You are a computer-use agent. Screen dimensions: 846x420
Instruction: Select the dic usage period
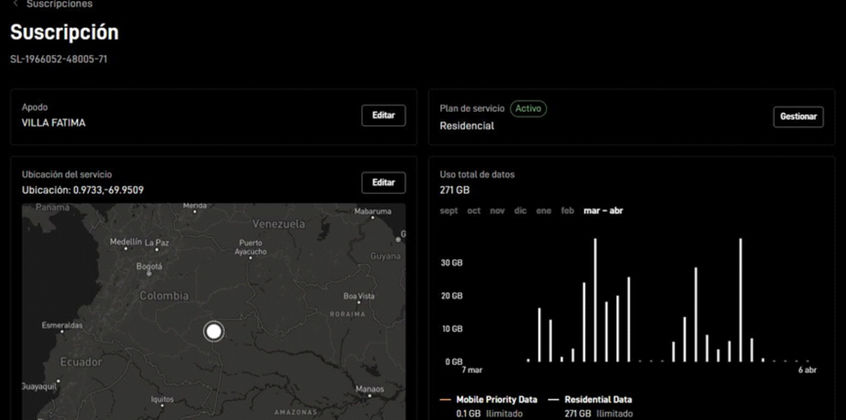[520, 211]
